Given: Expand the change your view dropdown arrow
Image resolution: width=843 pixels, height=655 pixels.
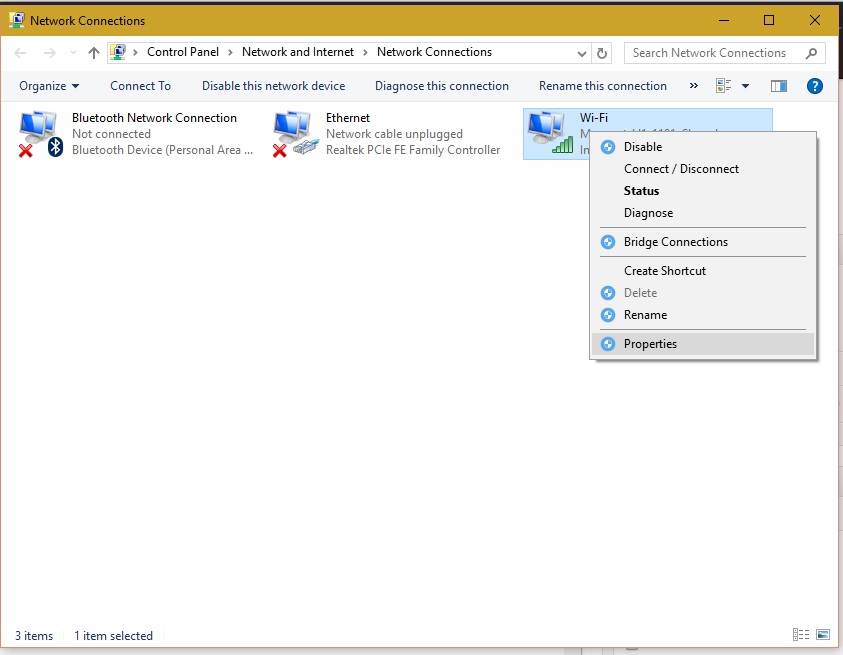Looking at the screenshot, I should [x=745, y=86].
